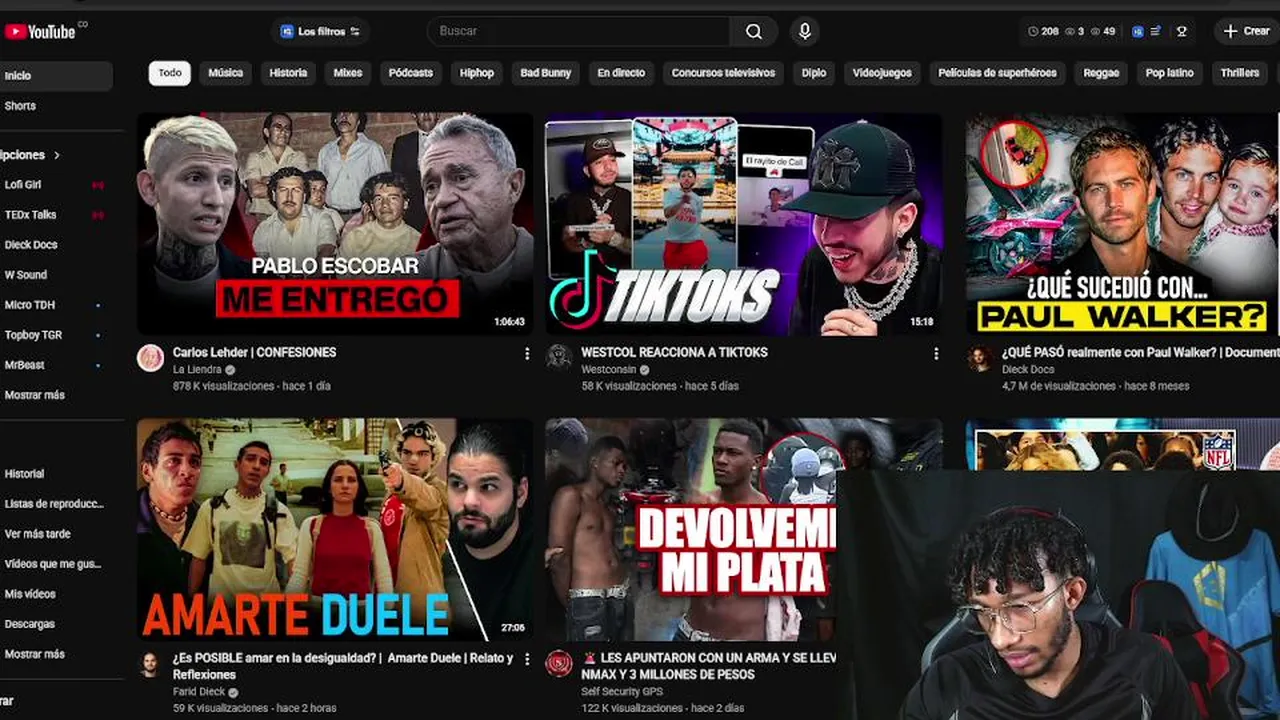Open the Amarte Duele video thumbnail

point(335,530)
